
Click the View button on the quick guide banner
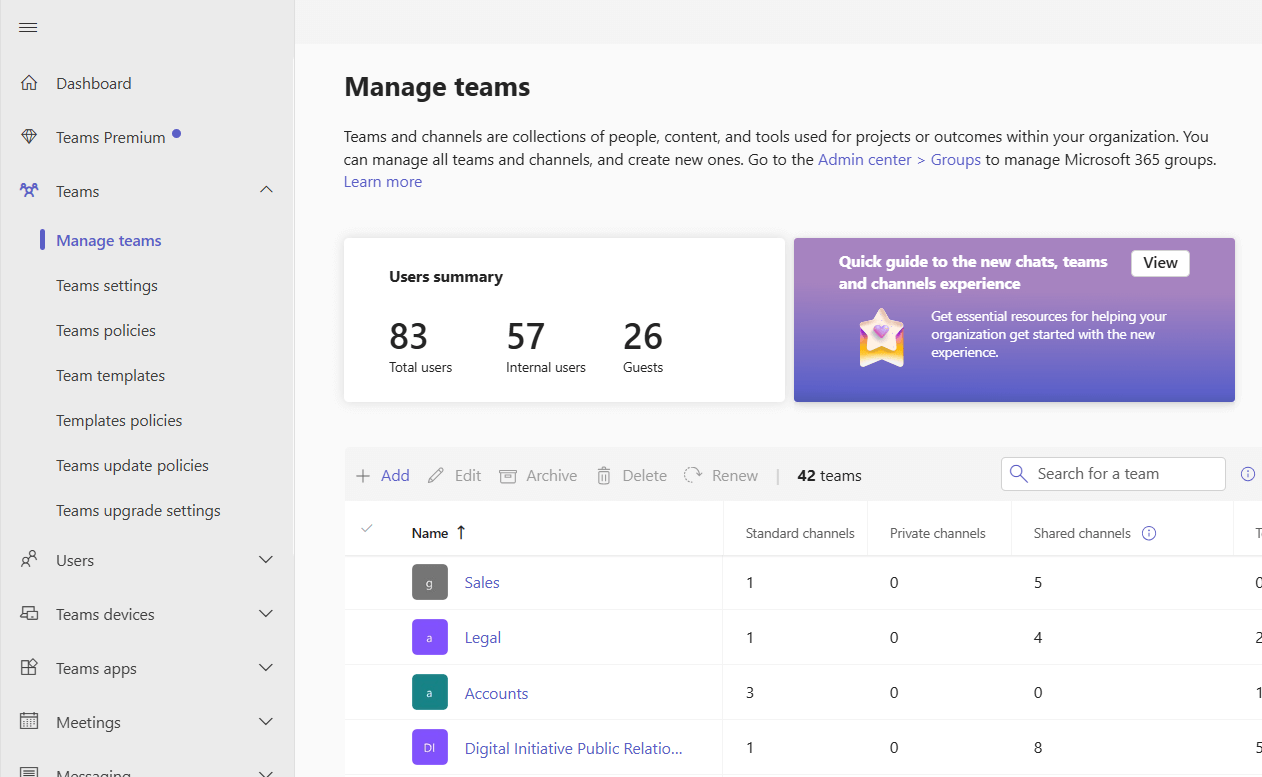(x=1159, y=262)
